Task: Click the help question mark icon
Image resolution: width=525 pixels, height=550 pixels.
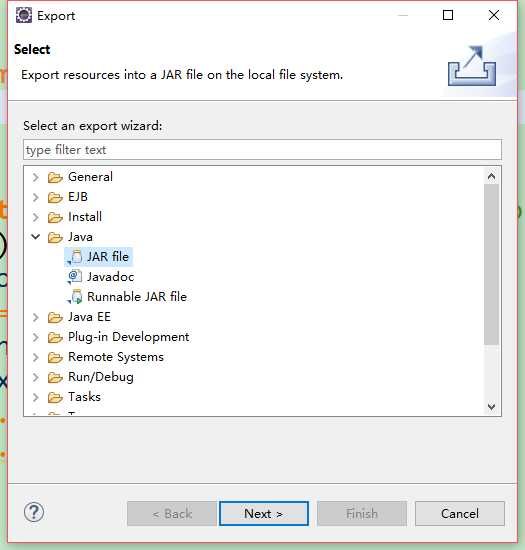Action: (34, 512)
